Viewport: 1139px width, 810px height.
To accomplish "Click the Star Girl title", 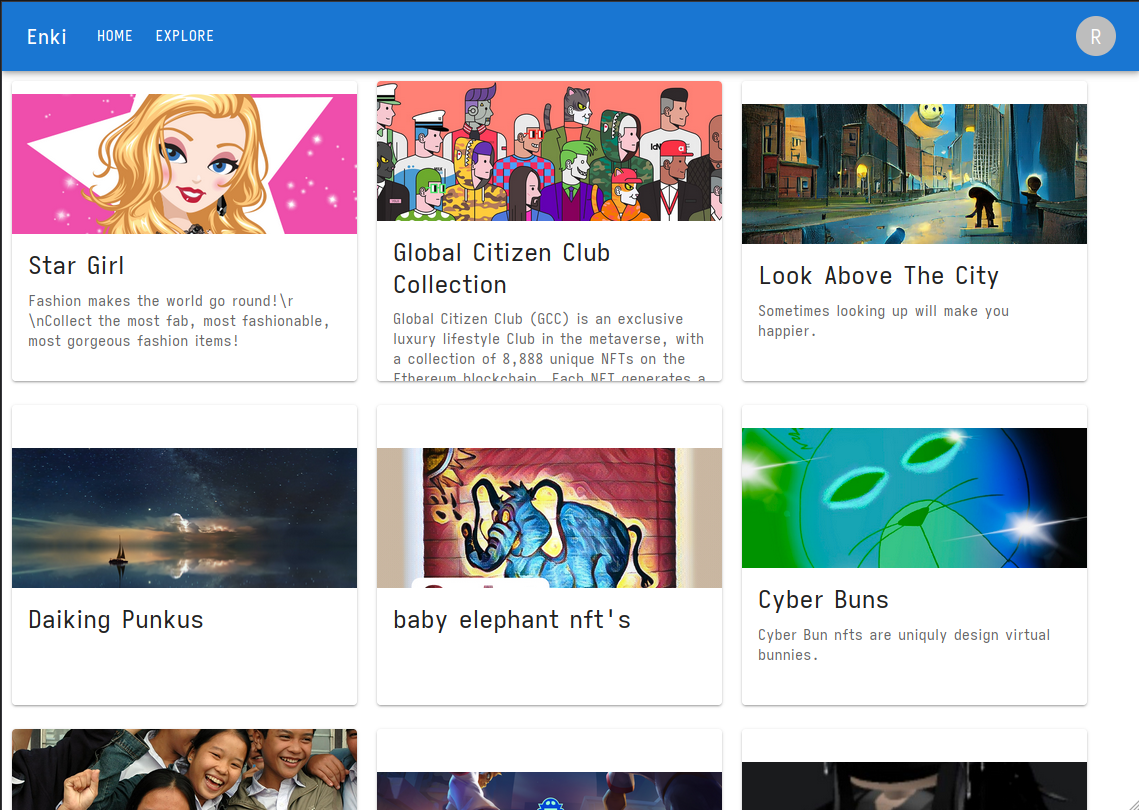I will (76, 266).
